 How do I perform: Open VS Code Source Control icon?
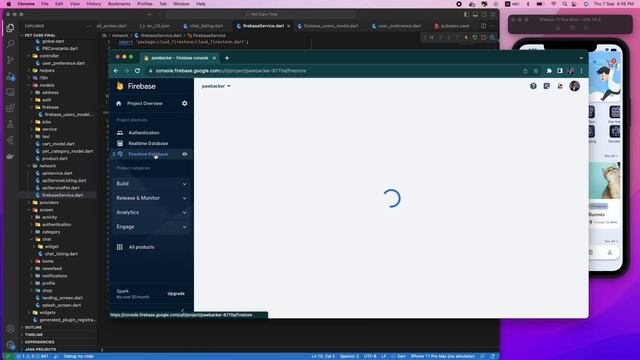point(10,60)
